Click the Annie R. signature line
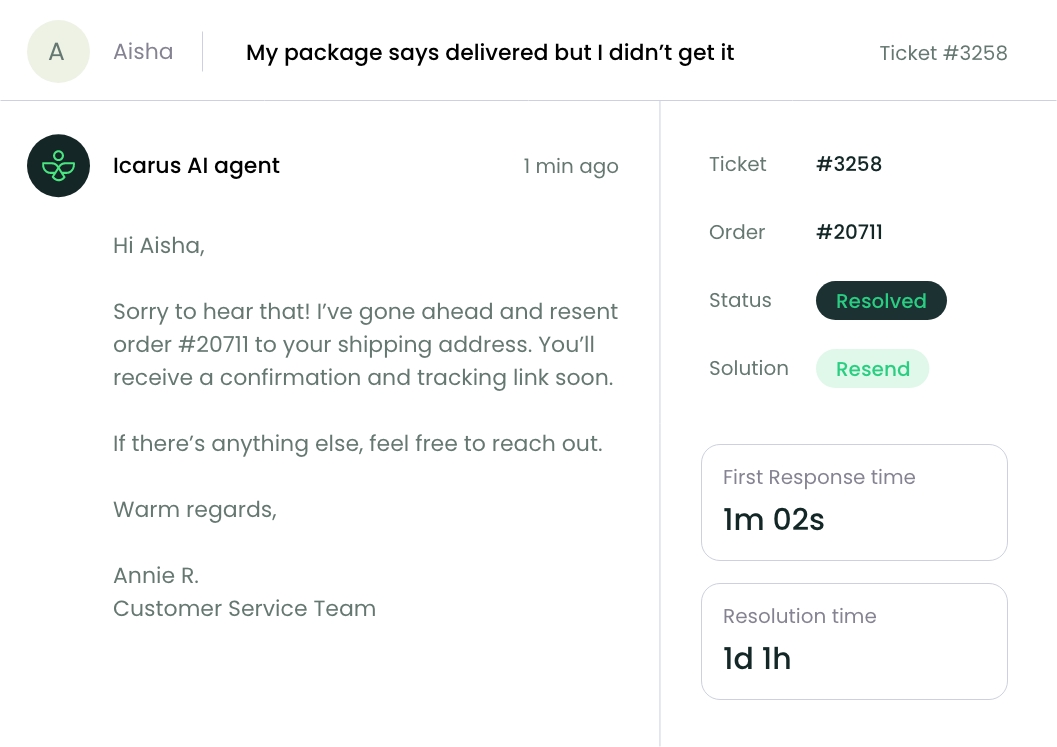 click(156, 576)
